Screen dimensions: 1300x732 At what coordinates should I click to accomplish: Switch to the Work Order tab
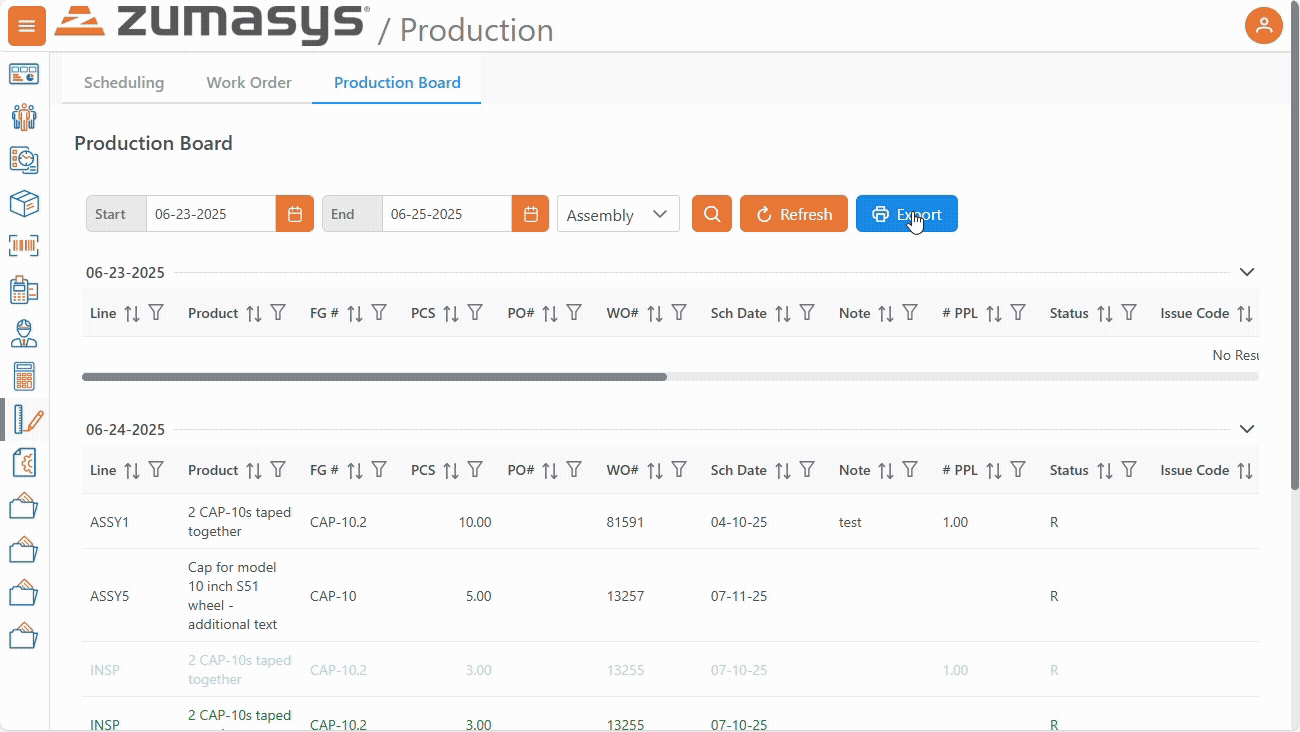tap(248, 82)
